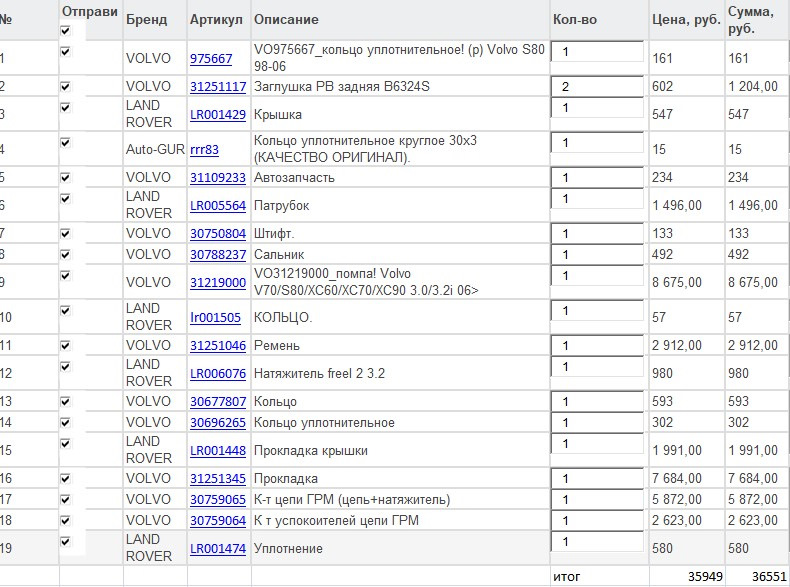Viewport: 790px width, 587px height.
Task: Focus the quantity field for Сальник
Action: [x=597, y=255]
